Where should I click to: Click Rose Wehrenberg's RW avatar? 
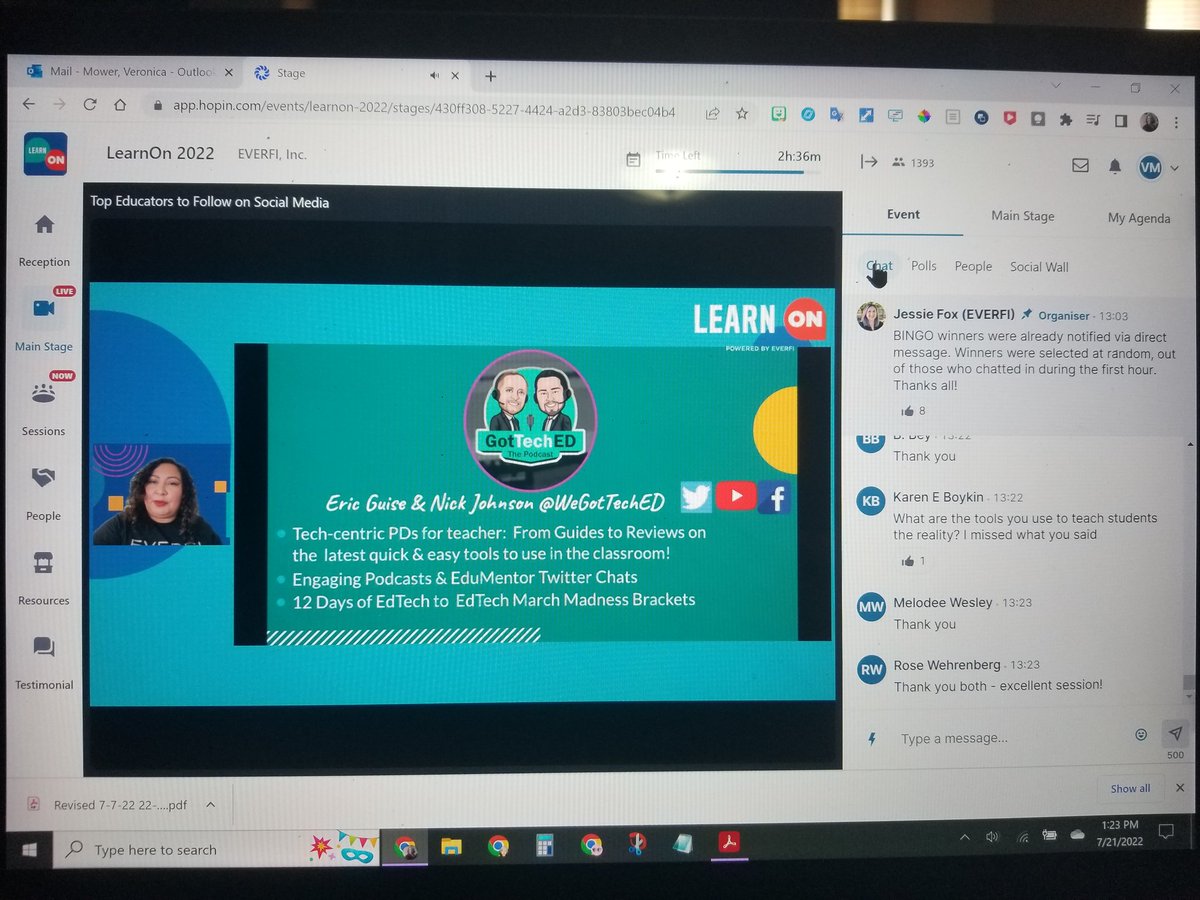871,669
